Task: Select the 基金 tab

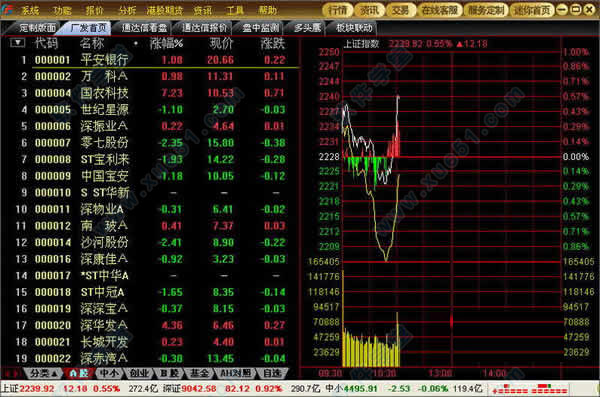Action: 200,373
